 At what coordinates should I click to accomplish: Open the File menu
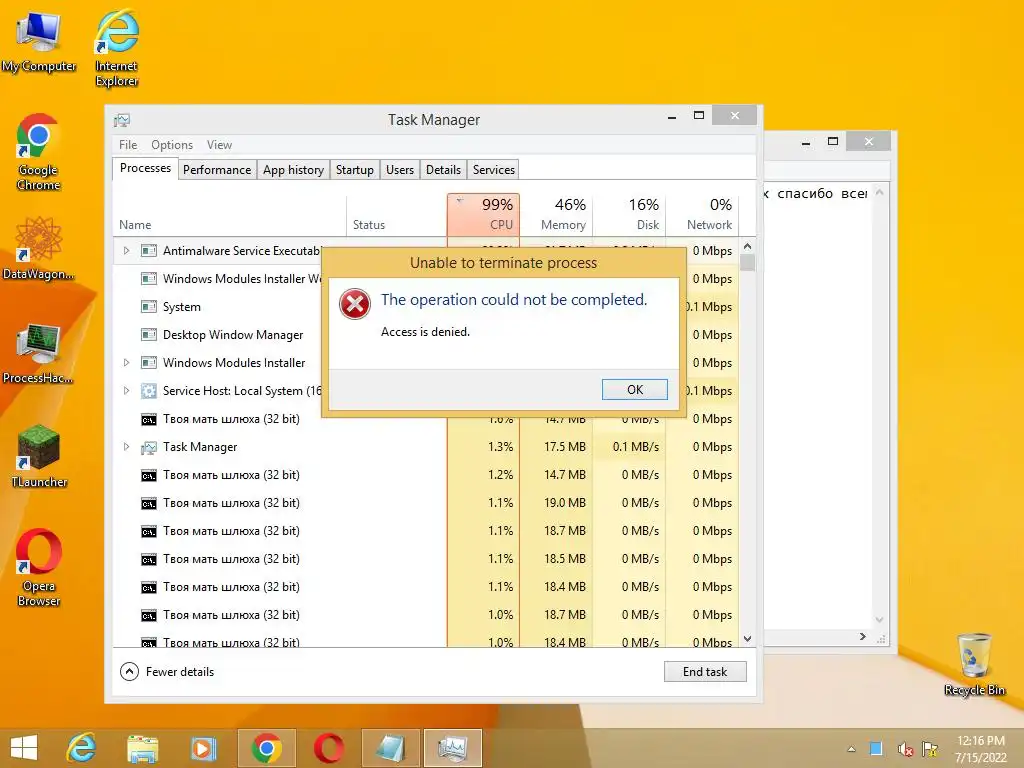[x=128, y=145]
